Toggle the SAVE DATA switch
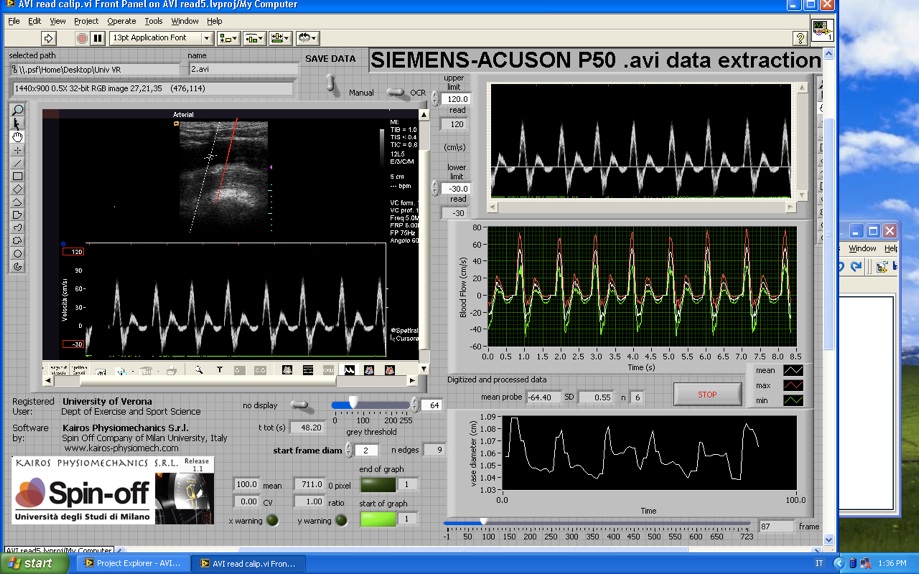The height and width of the screenshot is (574, 919). [331, 83]
